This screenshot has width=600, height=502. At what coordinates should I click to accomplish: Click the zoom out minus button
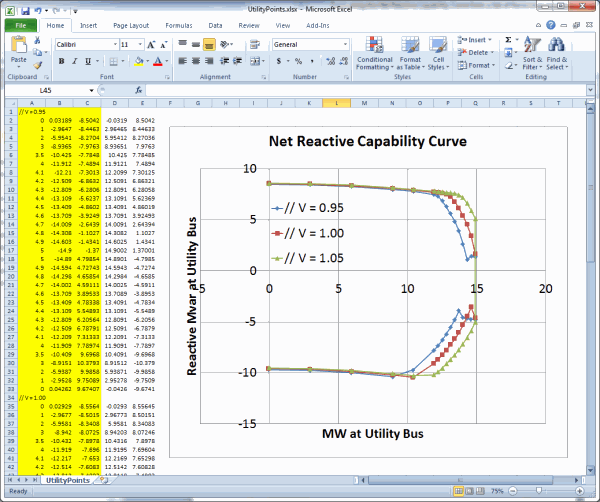(513, 491)
